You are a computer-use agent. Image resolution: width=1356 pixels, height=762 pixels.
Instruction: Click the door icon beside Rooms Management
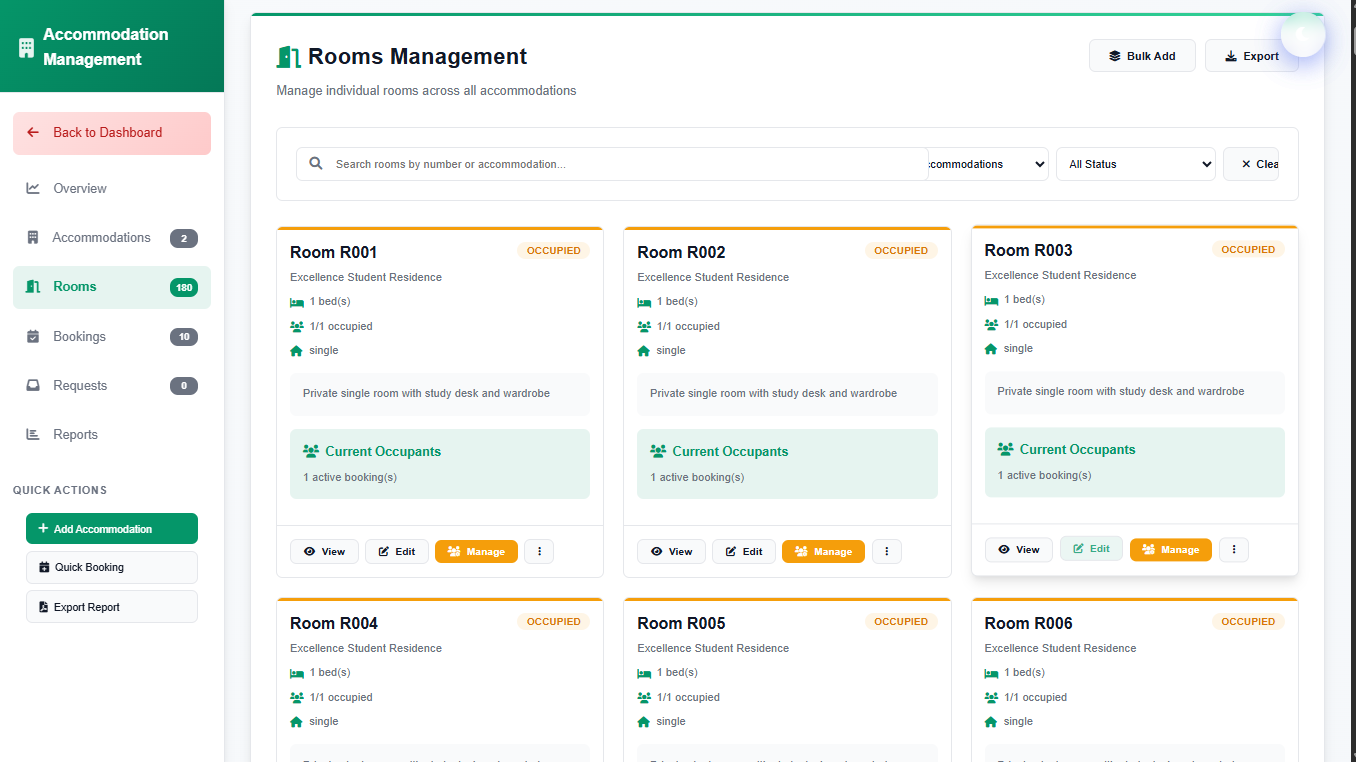pos(288,57)
